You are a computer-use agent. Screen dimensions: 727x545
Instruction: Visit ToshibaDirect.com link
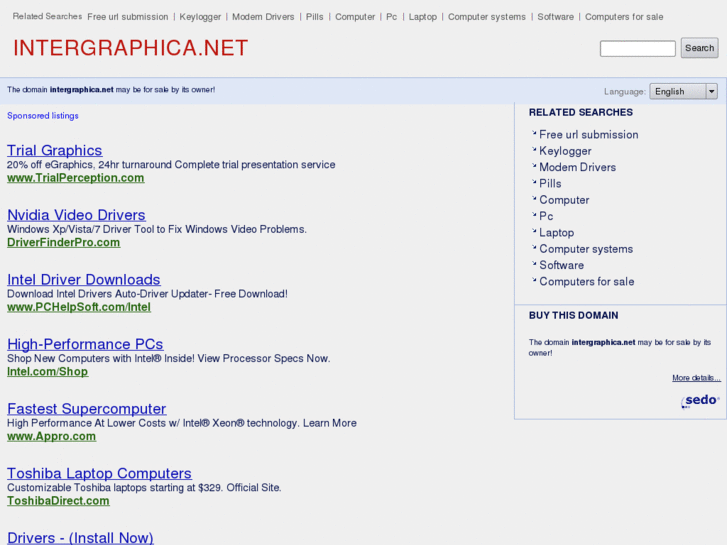pyautogui.click(x=58, y=501)
